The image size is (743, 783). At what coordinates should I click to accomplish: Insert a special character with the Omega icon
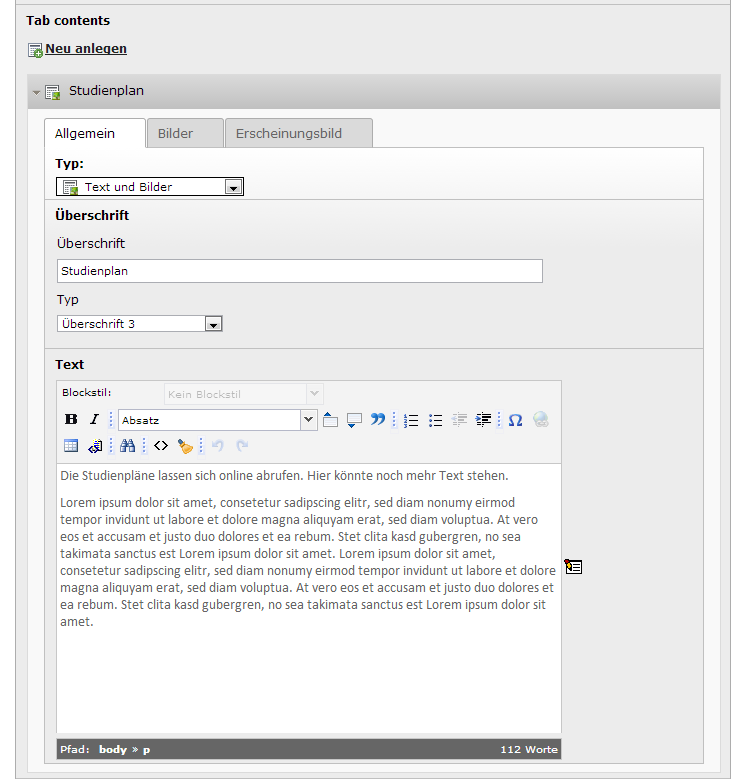point(515,420)
